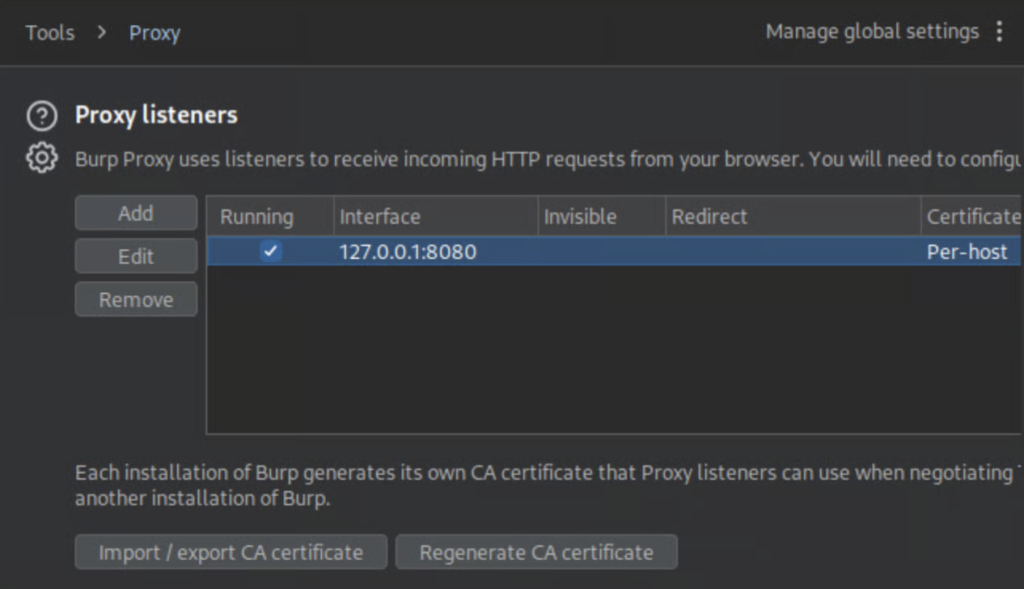Add a new proxy listener
This screenshot has width=1024, height=589.
point(135,212)
